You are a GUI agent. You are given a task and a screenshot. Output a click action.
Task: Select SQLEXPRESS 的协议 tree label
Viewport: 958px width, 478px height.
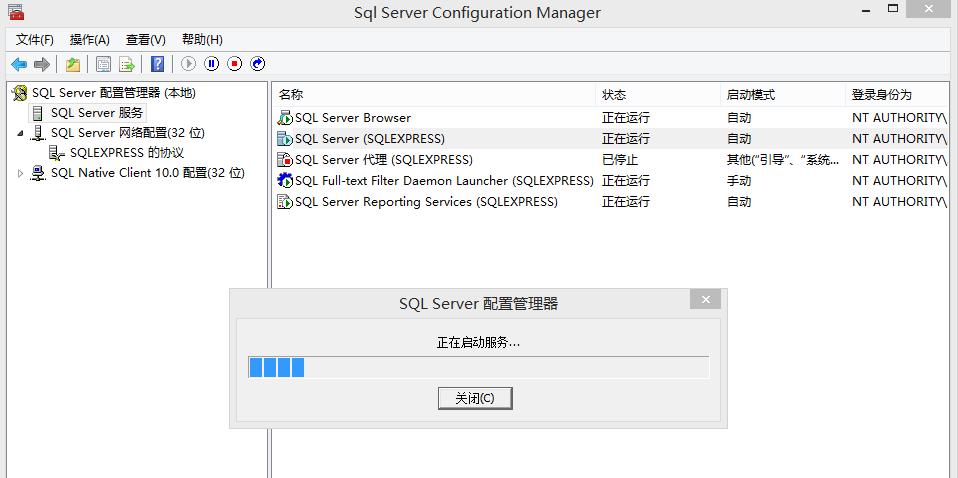coord(127,153)
